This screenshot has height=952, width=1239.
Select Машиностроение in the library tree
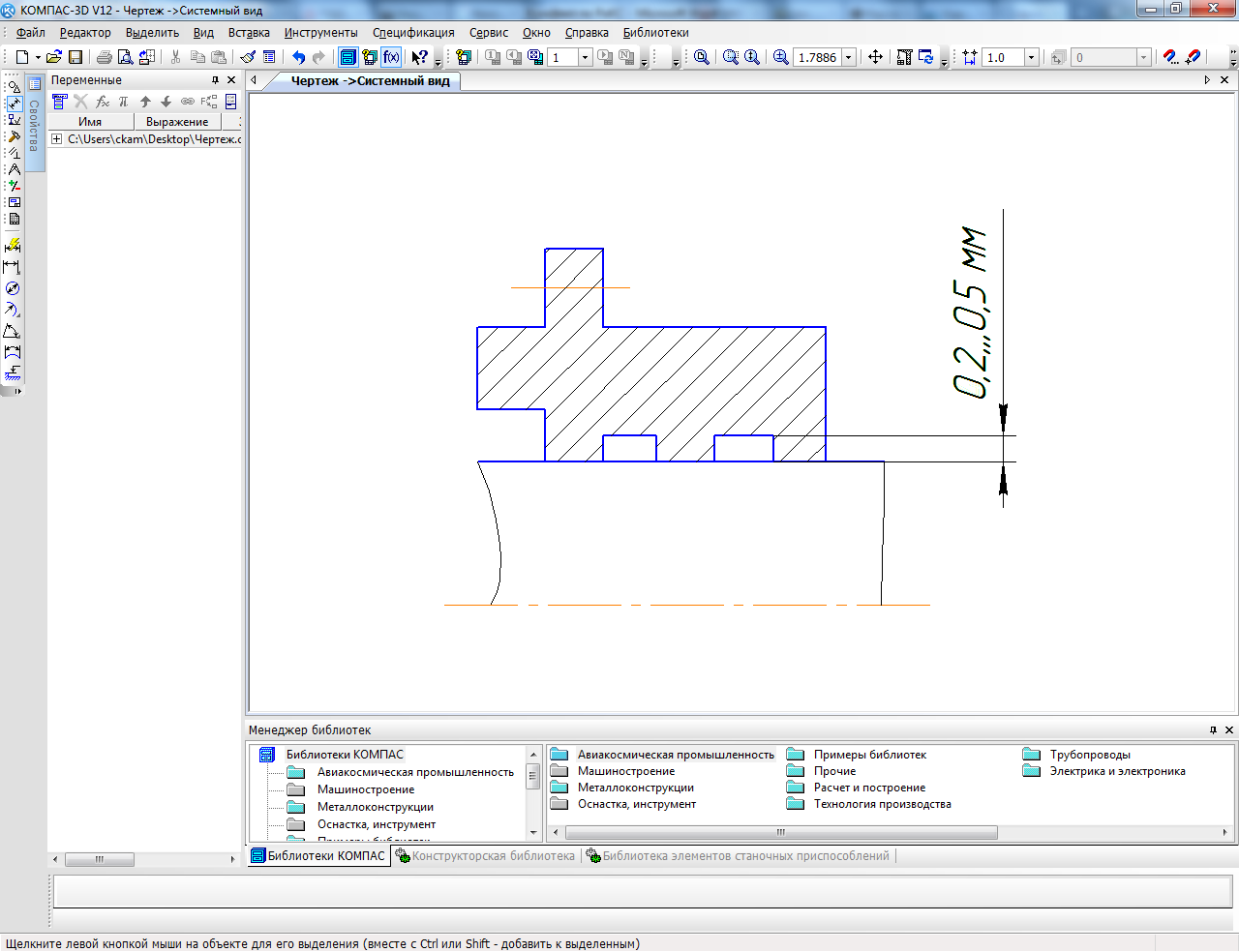pyautogui.click(x=366, y=789)
